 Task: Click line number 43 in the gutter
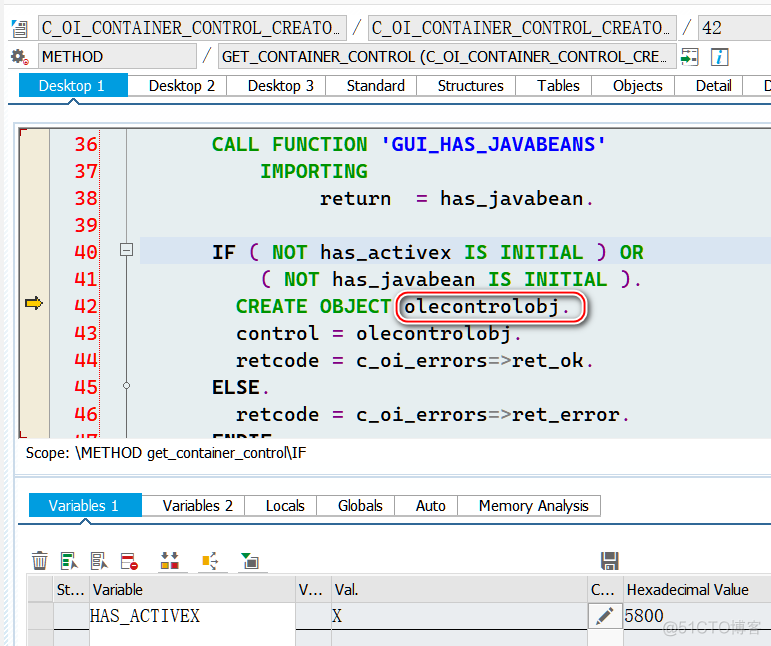(x=86, y=333)
